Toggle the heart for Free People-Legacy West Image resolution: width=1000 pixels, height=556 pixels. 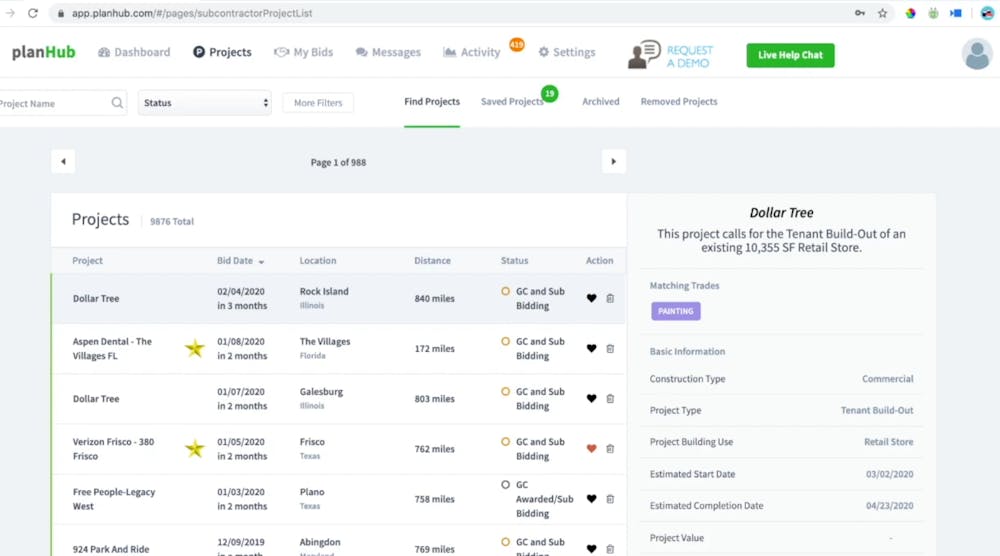(591, 498)
